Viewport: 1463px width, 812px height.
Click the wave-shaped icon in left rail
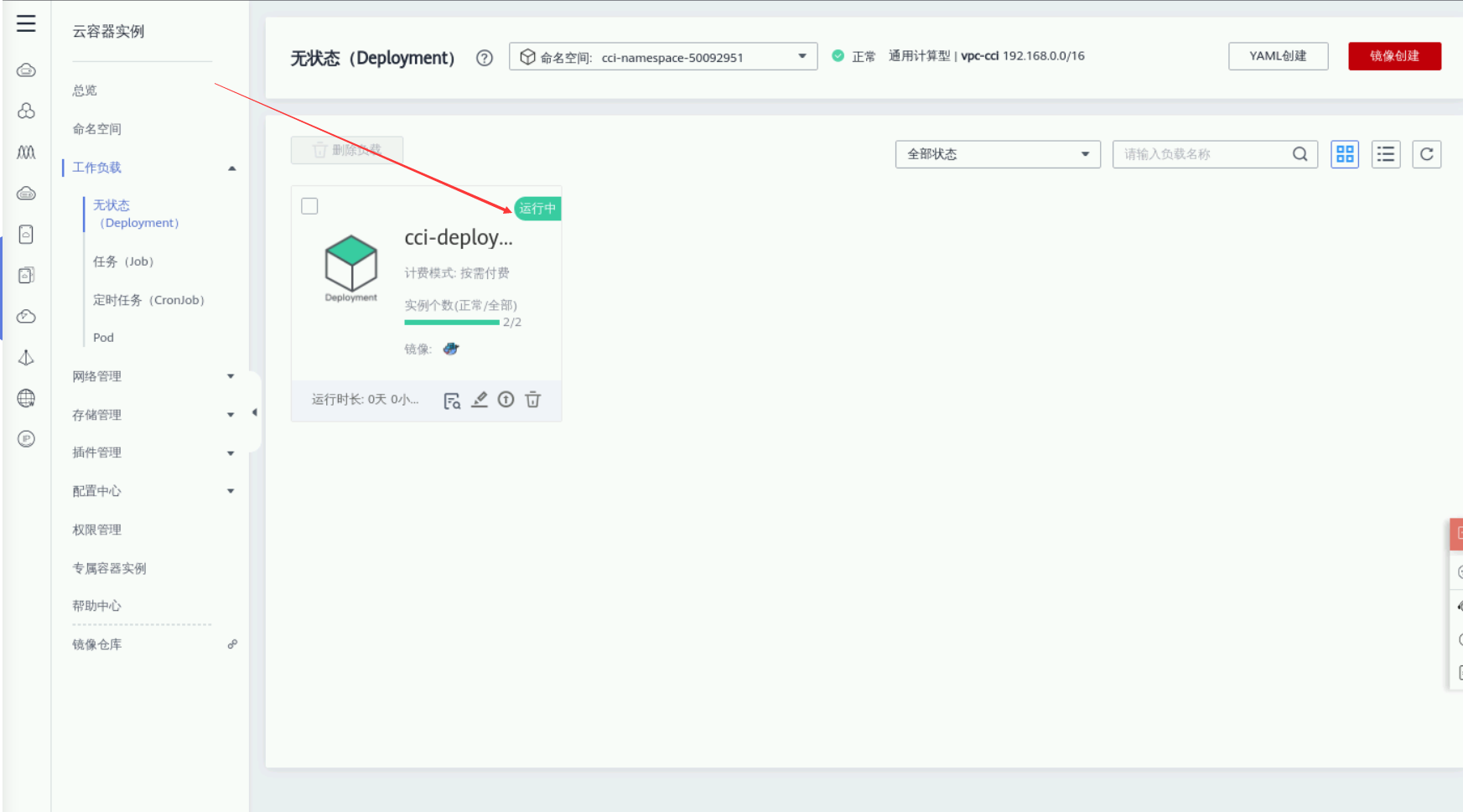click(26, 152)
